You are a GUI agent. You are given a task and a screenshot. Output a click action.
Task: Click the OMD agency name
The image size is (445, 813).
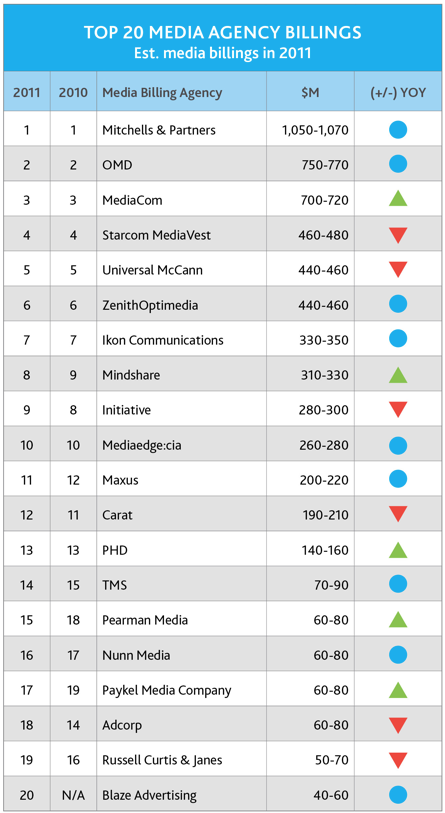coord(117,164)
